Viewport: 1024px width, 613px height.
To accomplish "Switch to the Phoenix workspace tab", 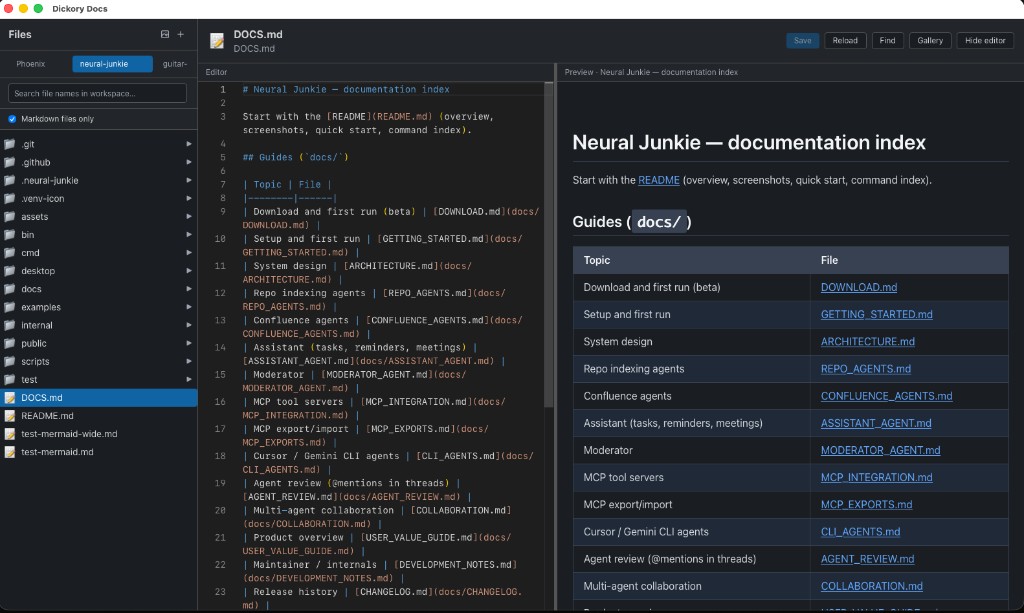I will pos(31,64).
